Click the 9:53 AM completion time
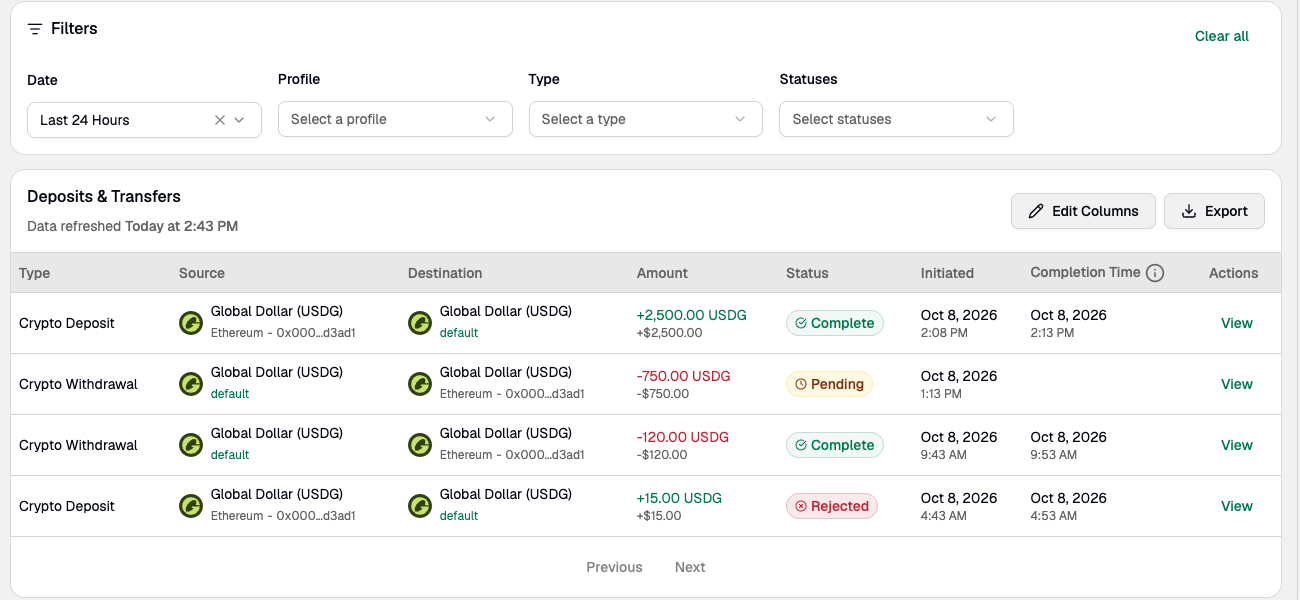Screen dimensions: 1300x600 pos(1054,455)
